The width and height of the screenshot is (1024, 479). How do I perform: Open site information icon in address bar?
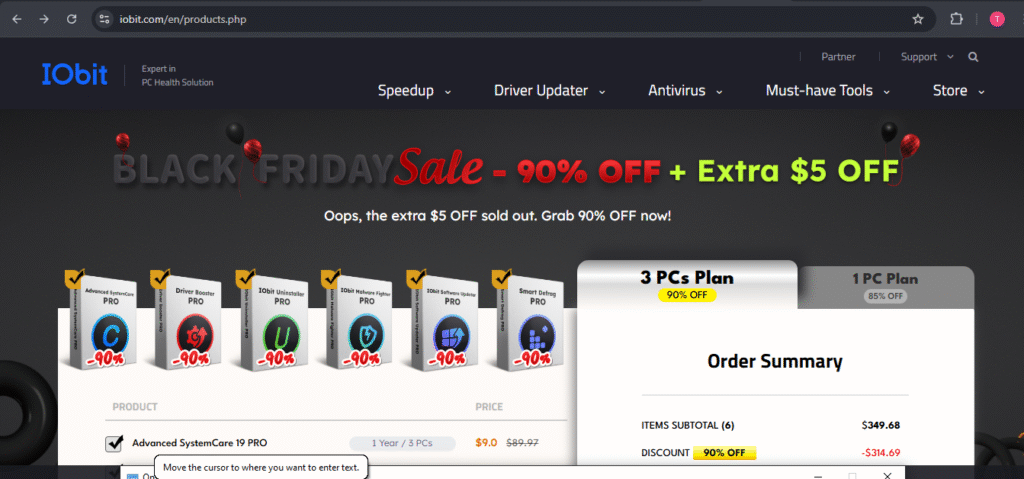pos(104,19)
